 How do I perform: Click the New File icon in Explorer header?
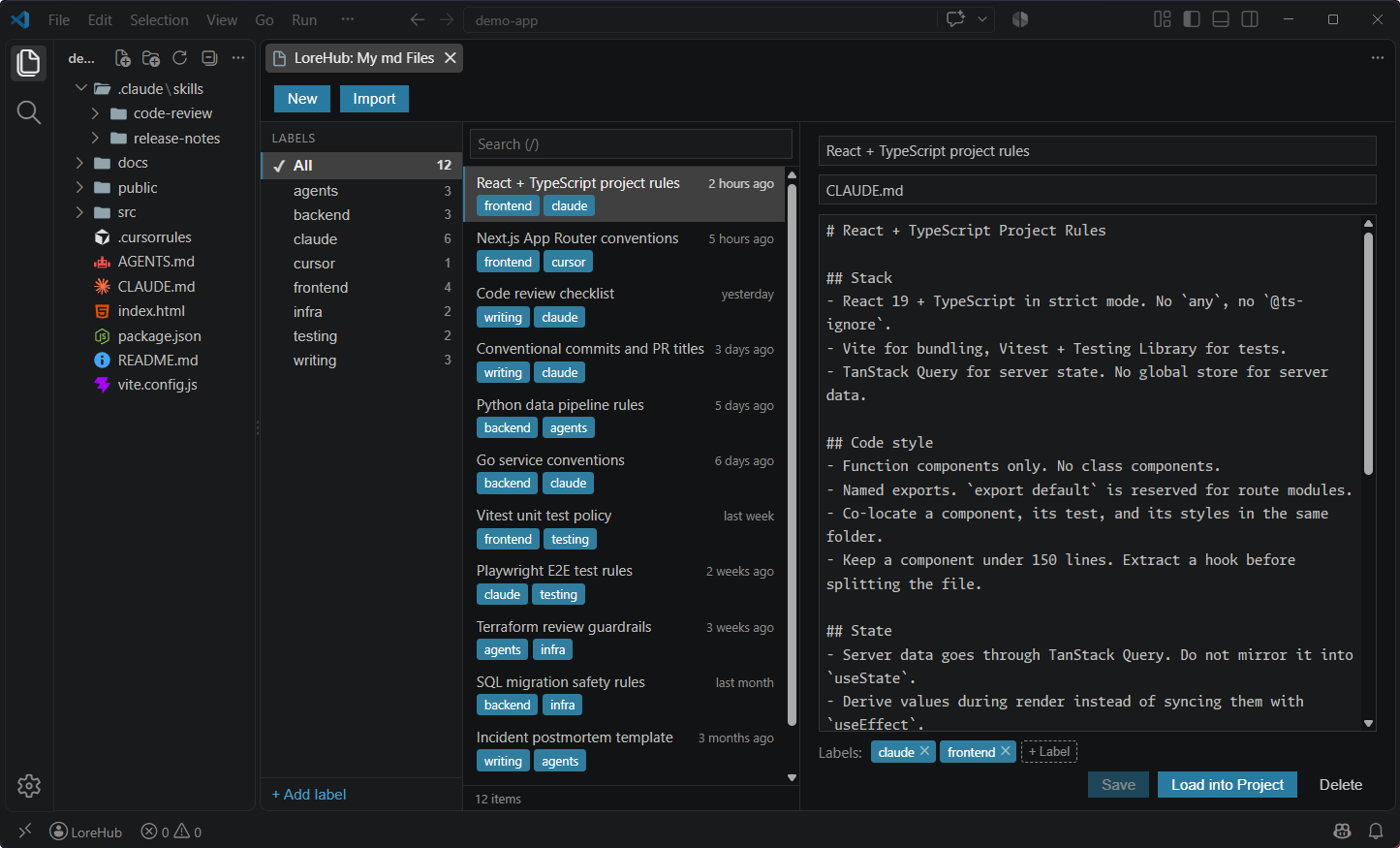tap(123, 58)
